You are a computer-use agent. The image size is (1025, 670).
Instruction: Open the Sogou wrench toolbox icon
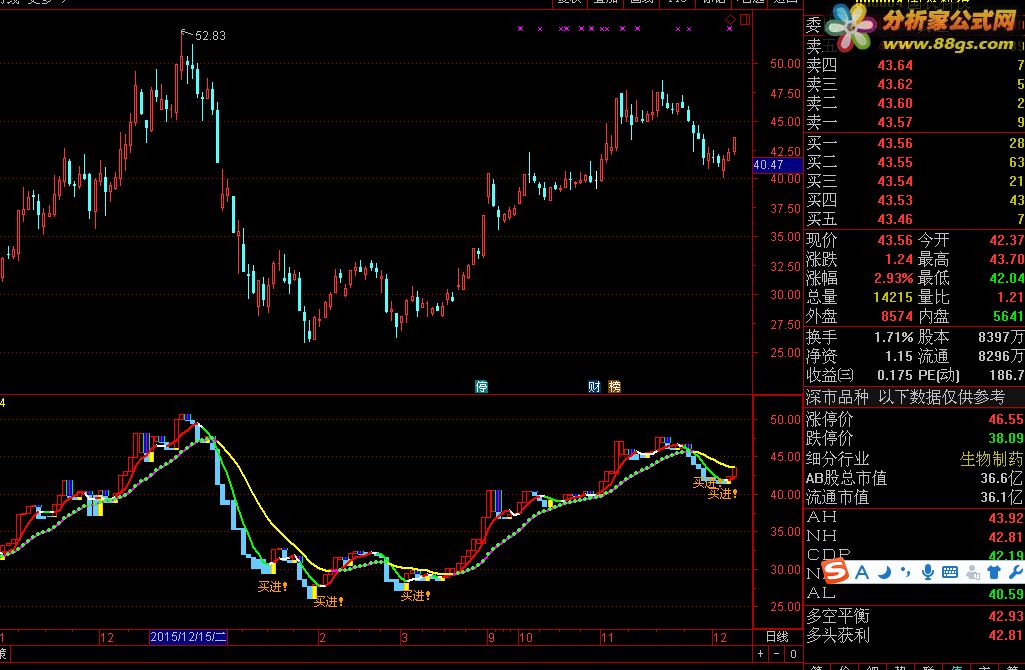point(1015,573)
